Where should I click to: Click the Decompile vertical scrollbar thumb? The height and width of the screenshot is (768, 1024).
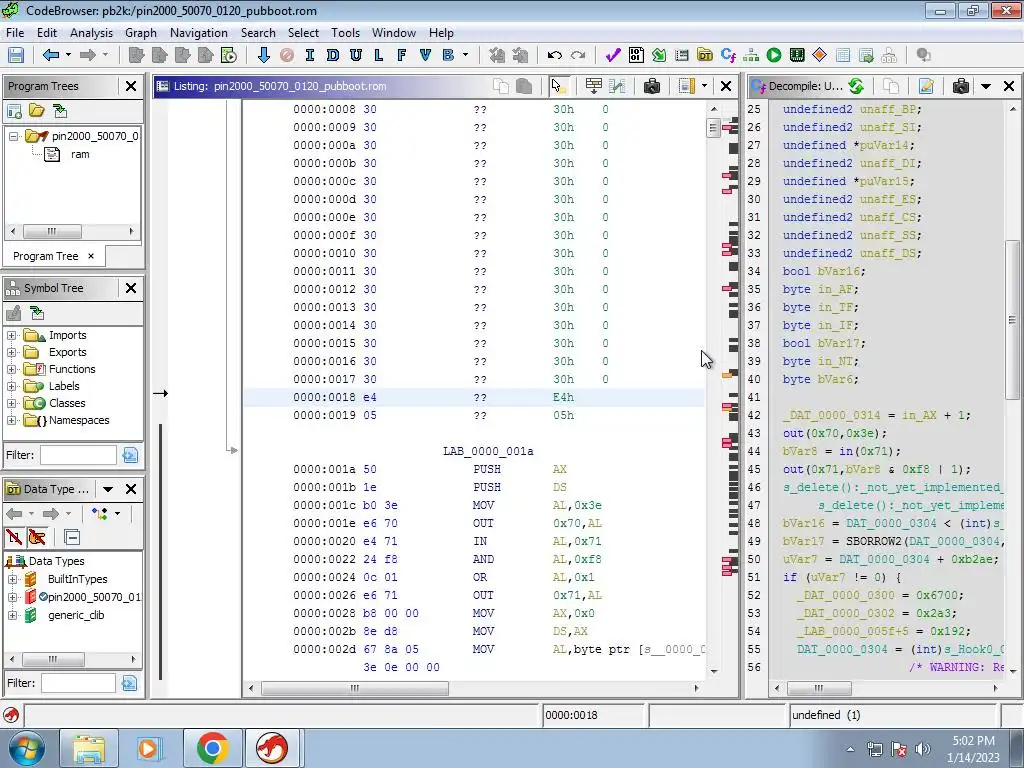pyautogui.click(x=1012, y=319)
